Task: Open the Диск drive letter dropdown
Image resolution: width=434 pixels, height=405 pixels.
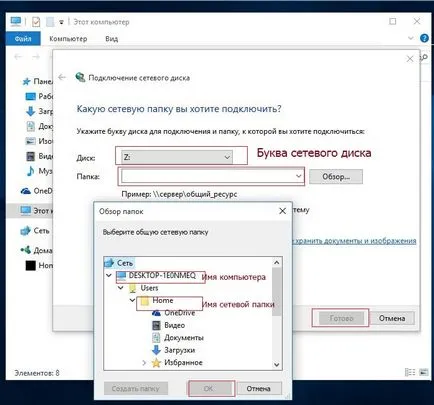Action: click(x=177, y=157)
